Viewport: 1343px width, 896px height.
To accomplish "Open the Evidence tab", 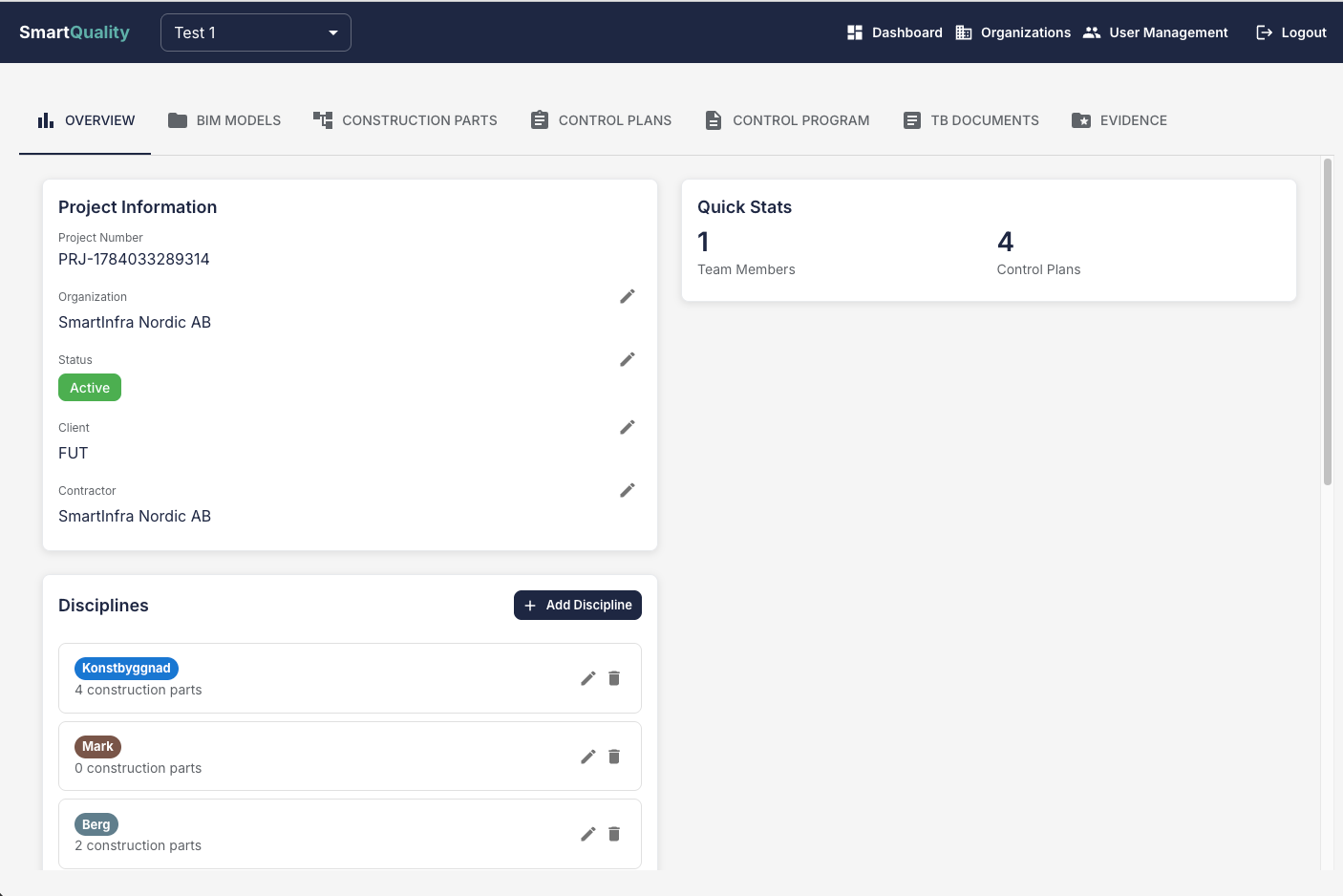I will click(1119, 120).
